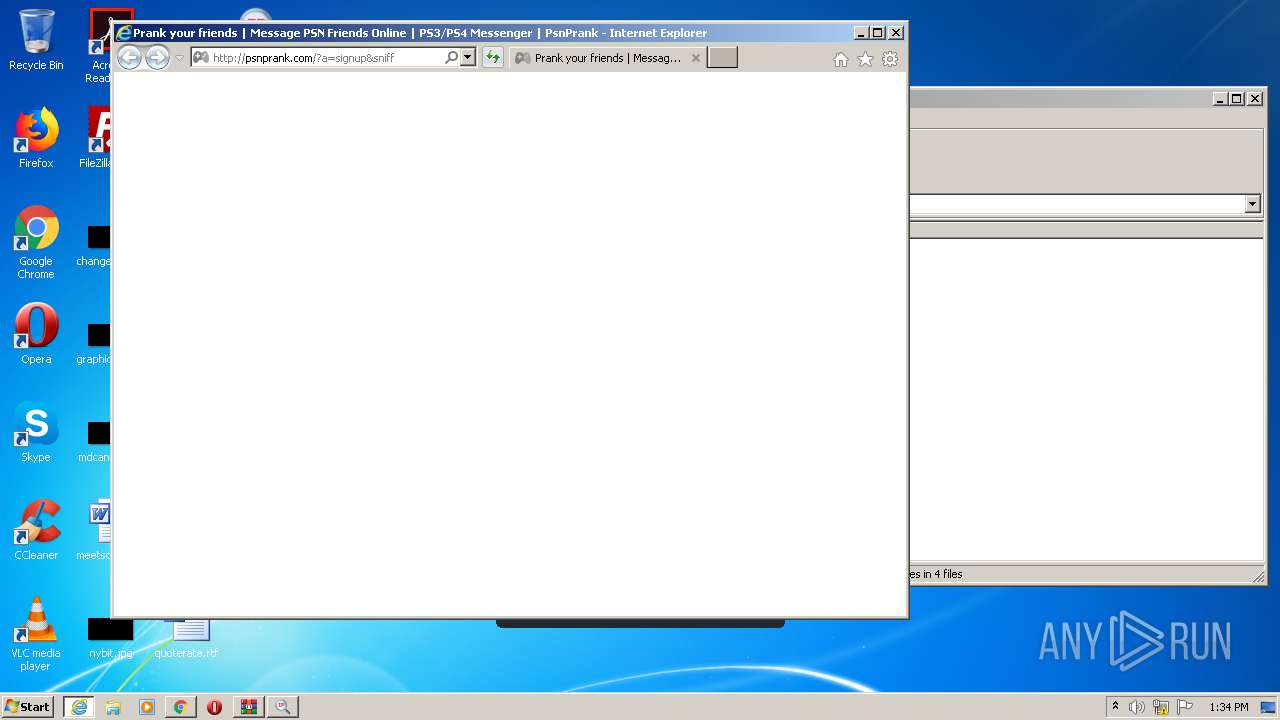Open a new blank tab
Screen dimensions: 1280x720
(x=722, y=58)
